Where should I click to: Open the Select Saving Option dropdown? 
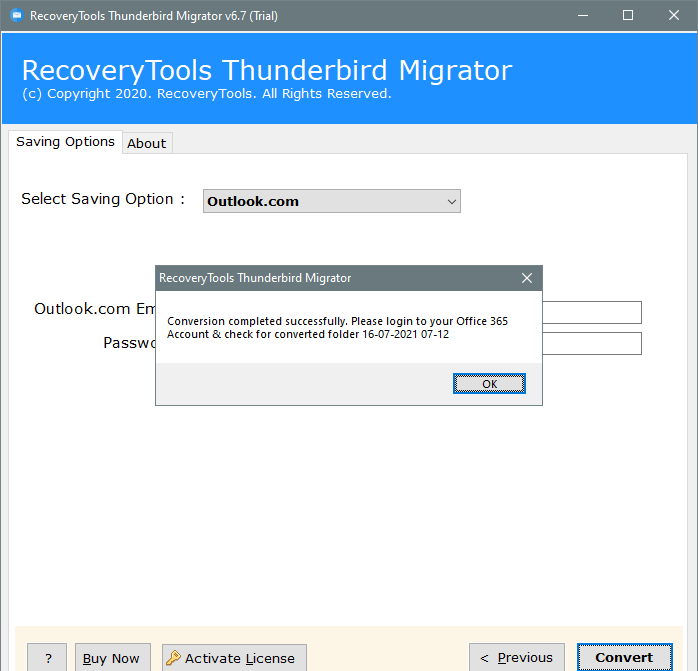tap(332, 201)
